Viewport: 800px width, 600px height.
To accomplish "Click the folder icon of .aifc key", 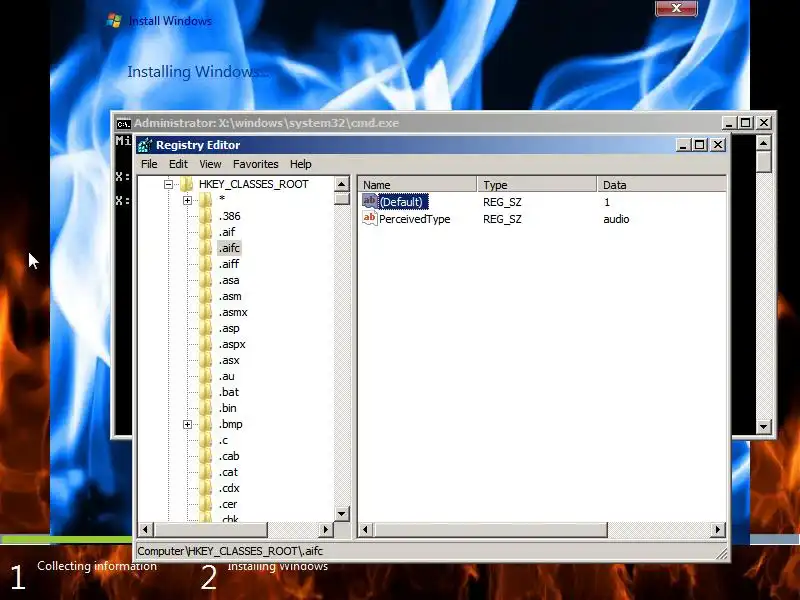I will 205,248.
